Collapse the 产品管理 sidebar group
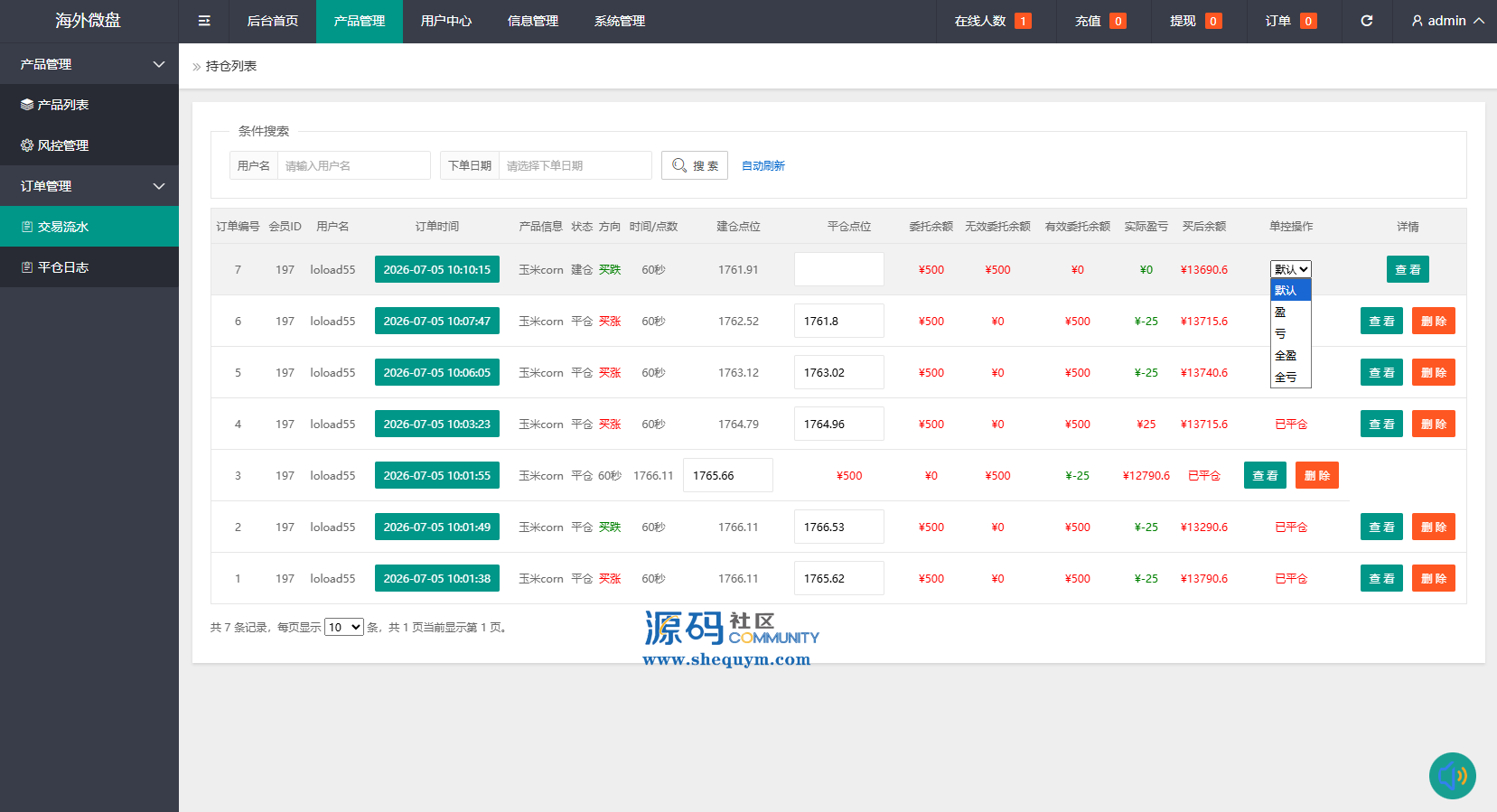Image resolution: width=1497 pixels, height=812 pixels. tap(89, 64)
